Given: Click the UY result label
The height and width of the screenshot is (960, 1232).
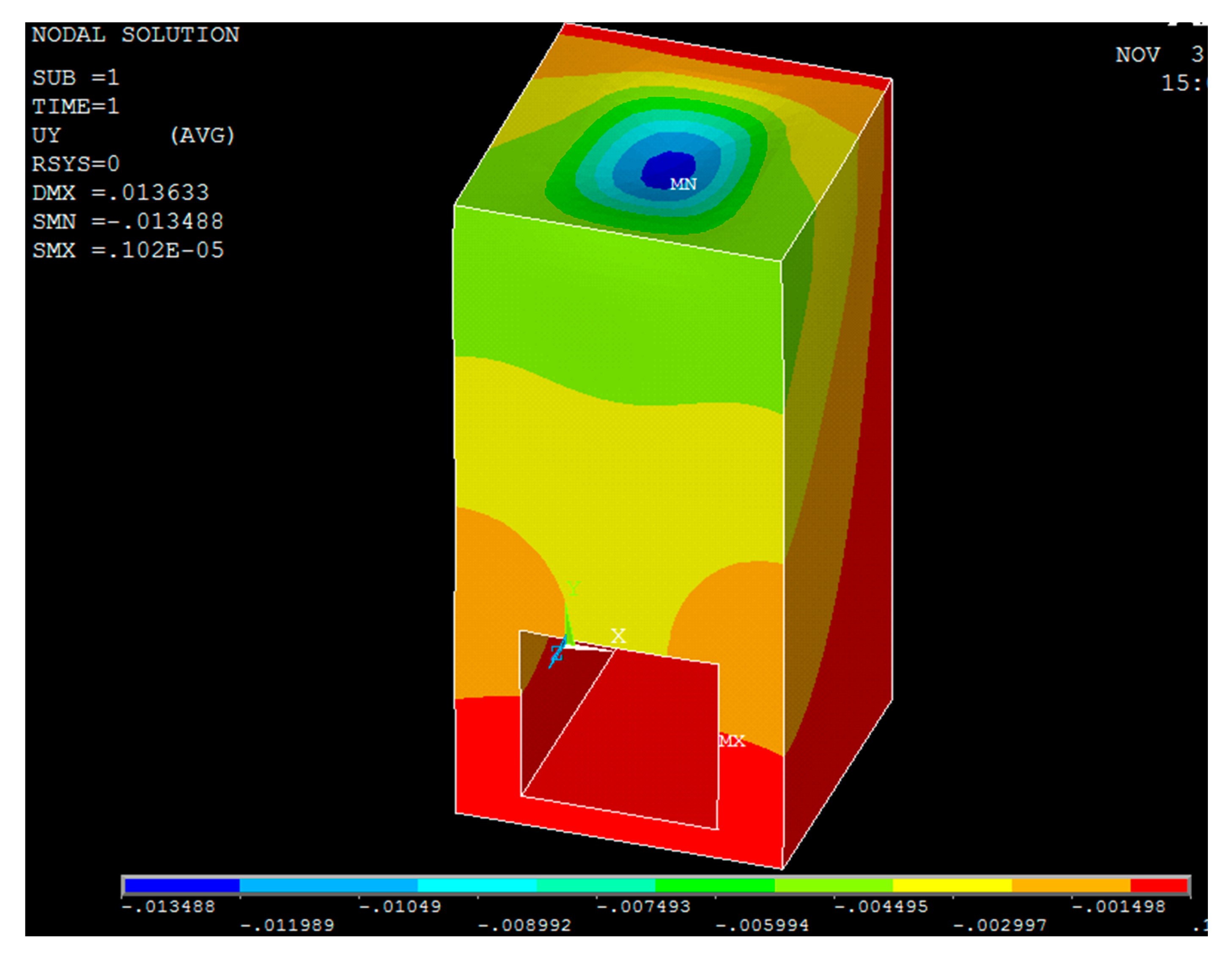Looking at the screenshot, I should click(46, 135).
